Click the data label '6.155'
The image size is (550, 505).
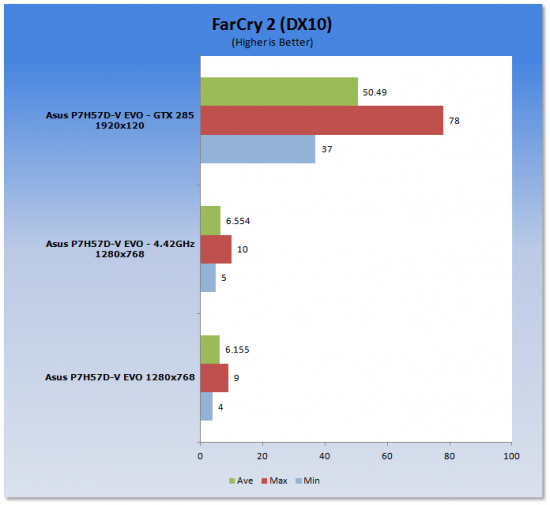click(237, 350)
